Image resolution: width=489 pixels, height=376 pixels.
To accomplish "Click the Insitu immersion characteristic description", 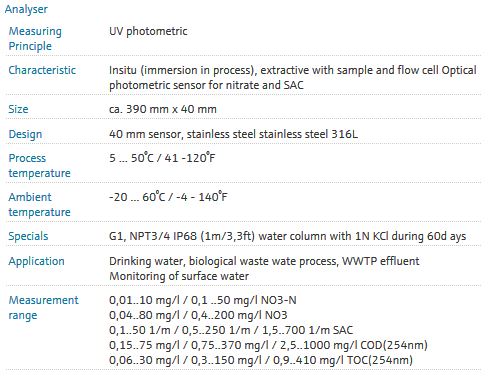I will coord(293,78).
